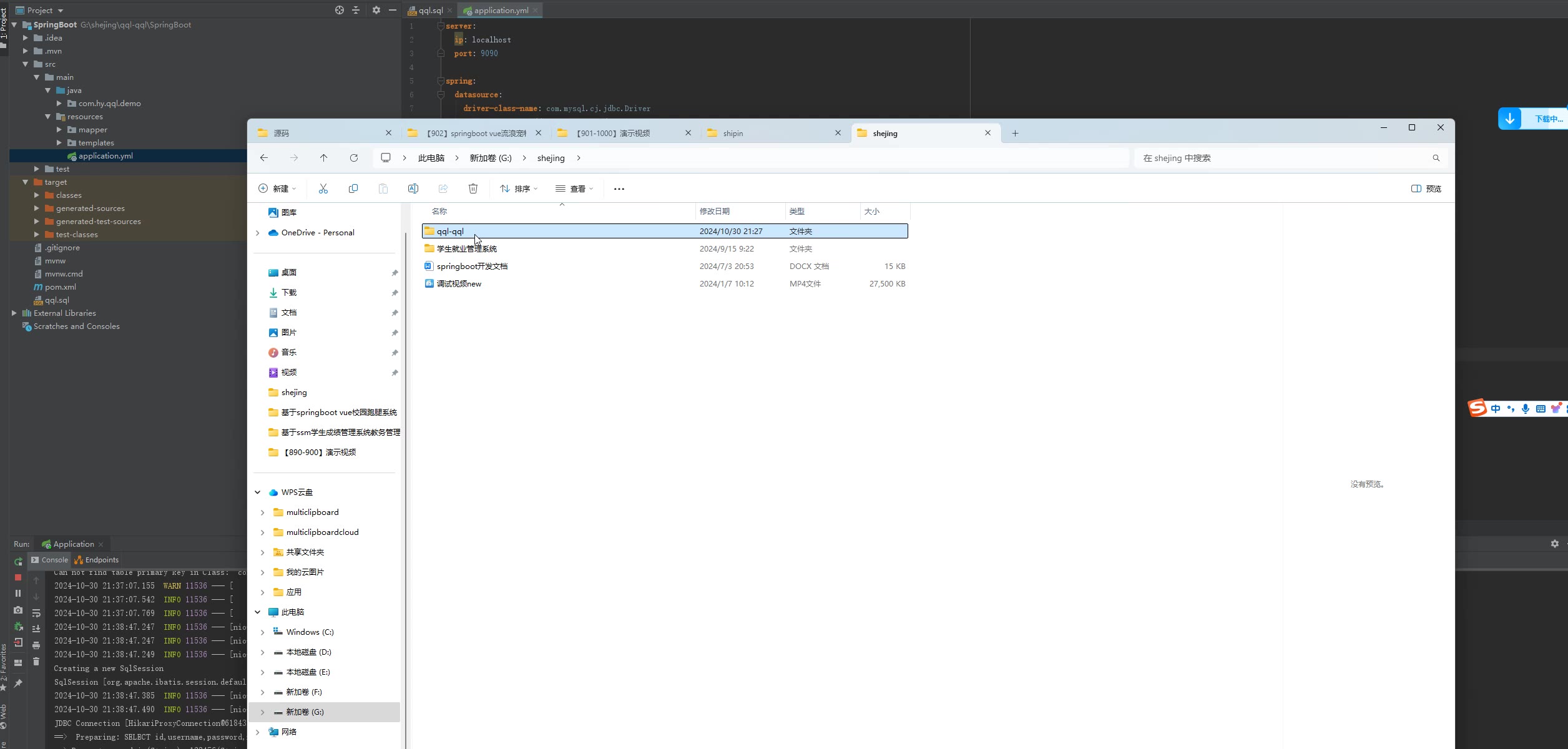The height and width of the screenshot is (749, 1568).
Task: Click the Cut scissors icon in Explorer toolbar
Action: coord(323,188)
